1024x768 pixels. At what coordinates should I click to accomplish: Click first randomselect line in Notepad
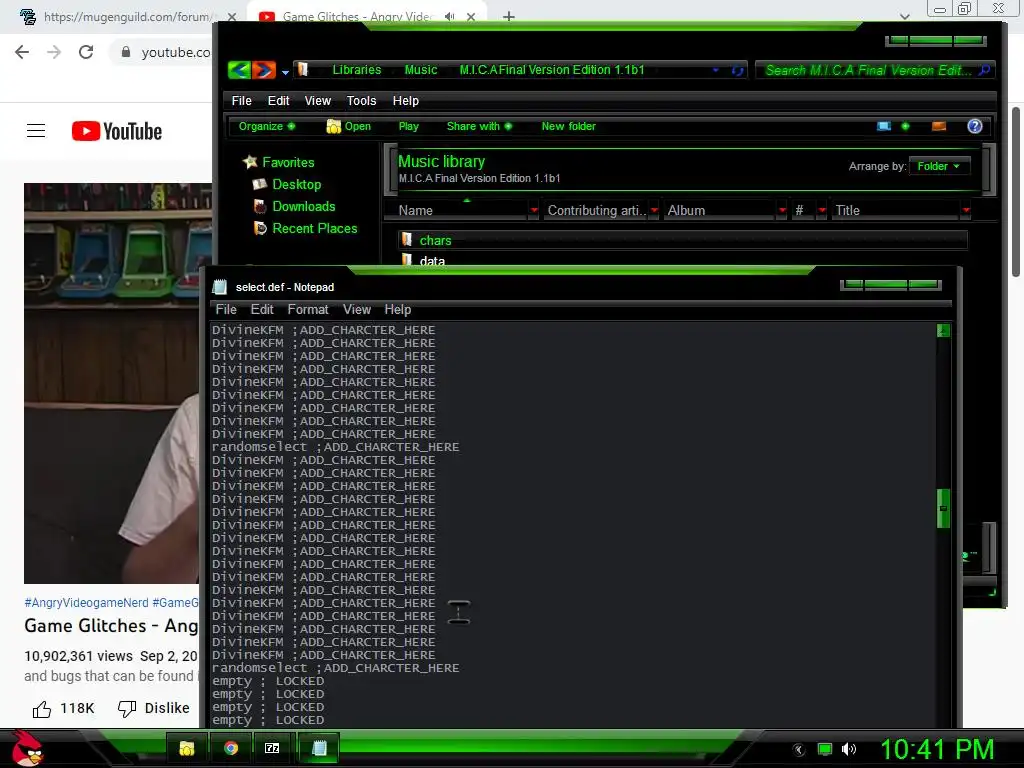(x=335, y=447)
